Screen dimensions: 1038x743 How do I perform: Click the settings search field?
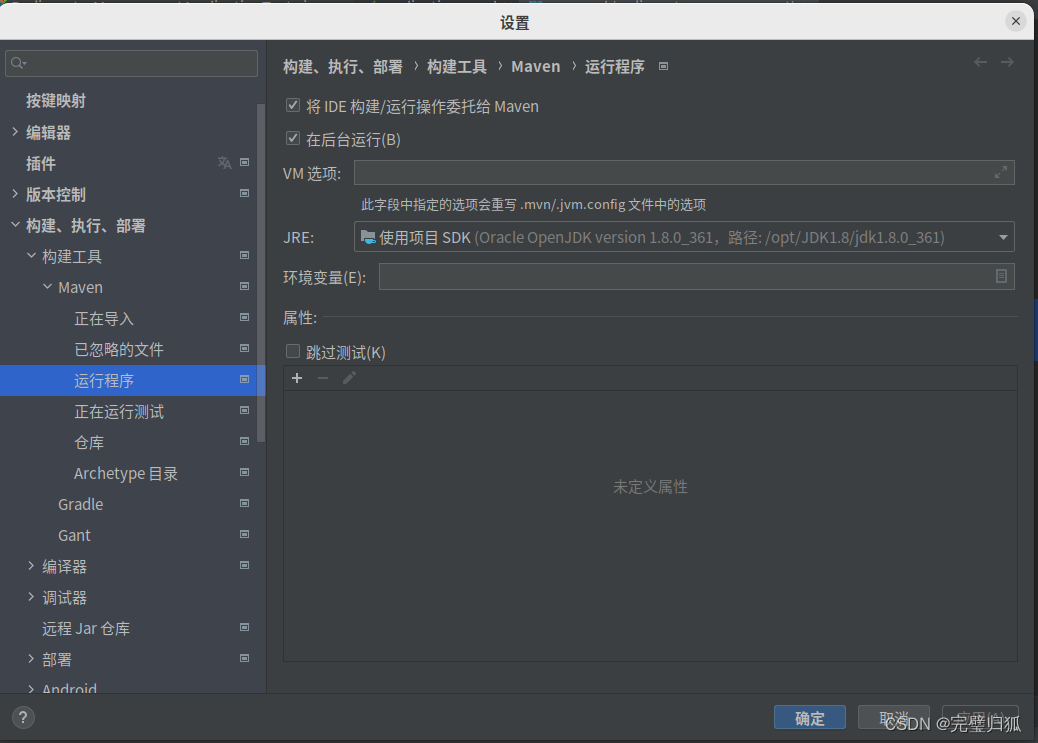tap(131, 63)
